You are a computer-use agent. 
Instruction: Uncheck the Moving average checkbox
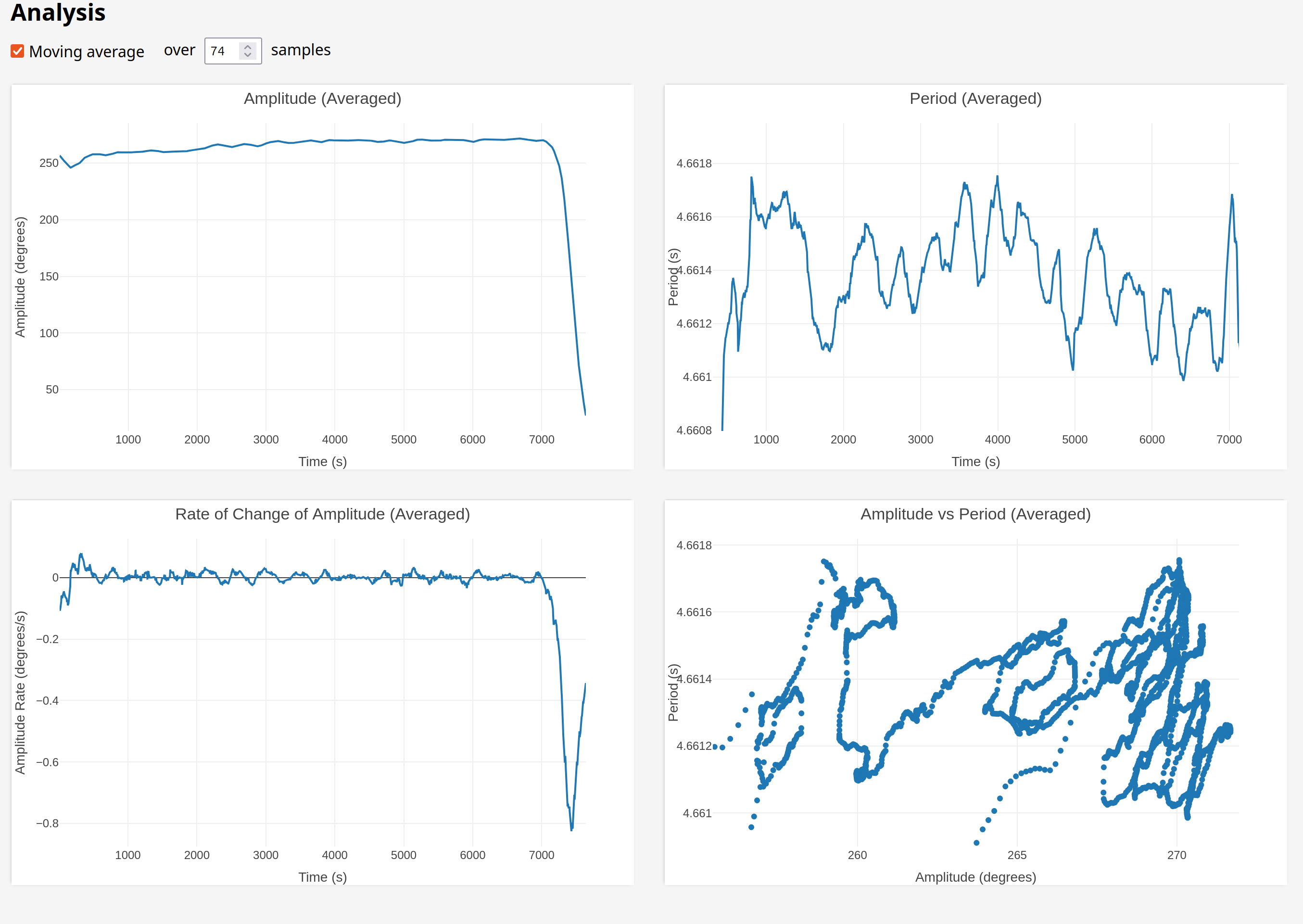pos(17,51)
